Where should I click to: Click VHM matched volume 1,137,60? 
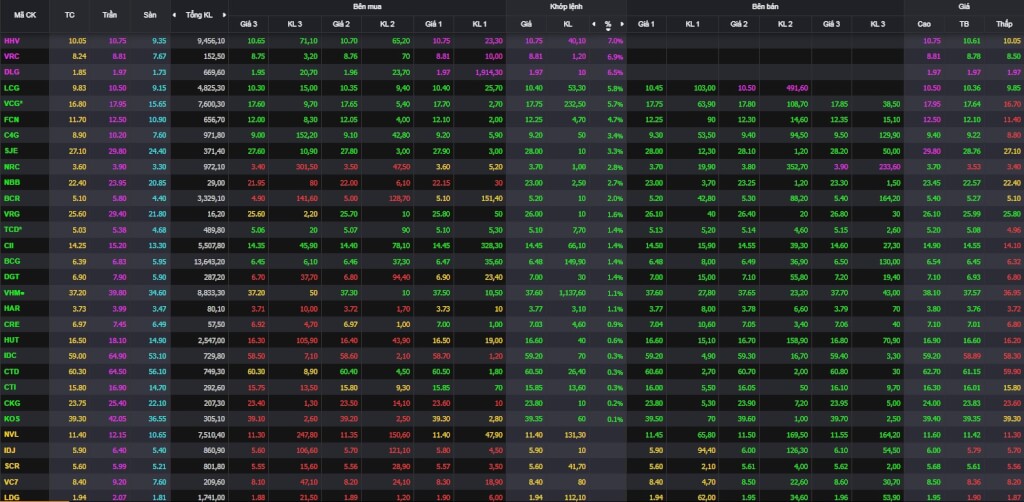click(573, 292)
